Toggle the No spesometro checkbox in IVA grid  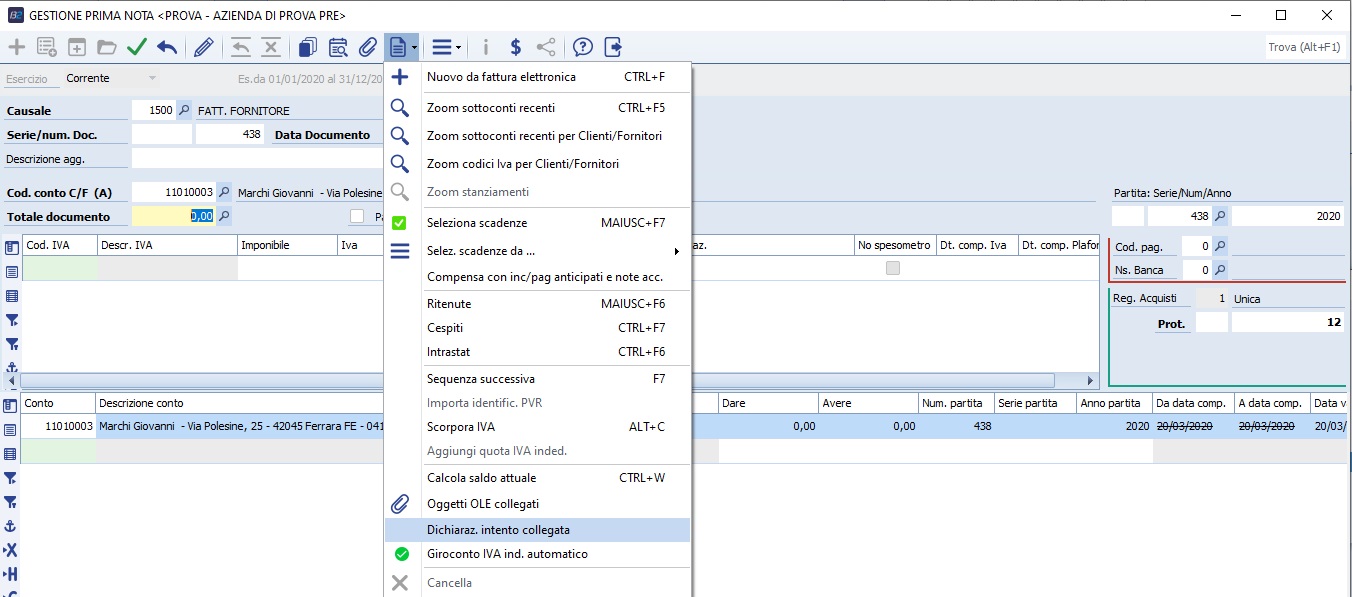pyautogui.click(x=893, y=268)
